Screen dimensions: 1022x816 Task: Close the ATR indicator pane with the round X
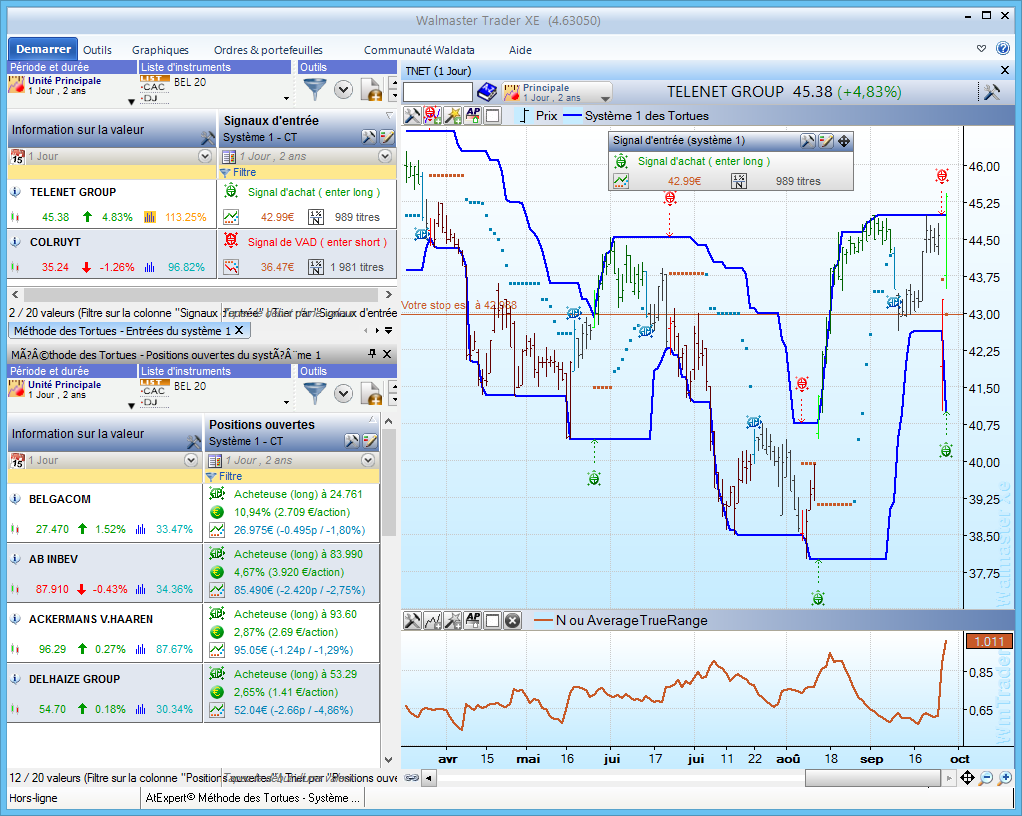(513, 620)
